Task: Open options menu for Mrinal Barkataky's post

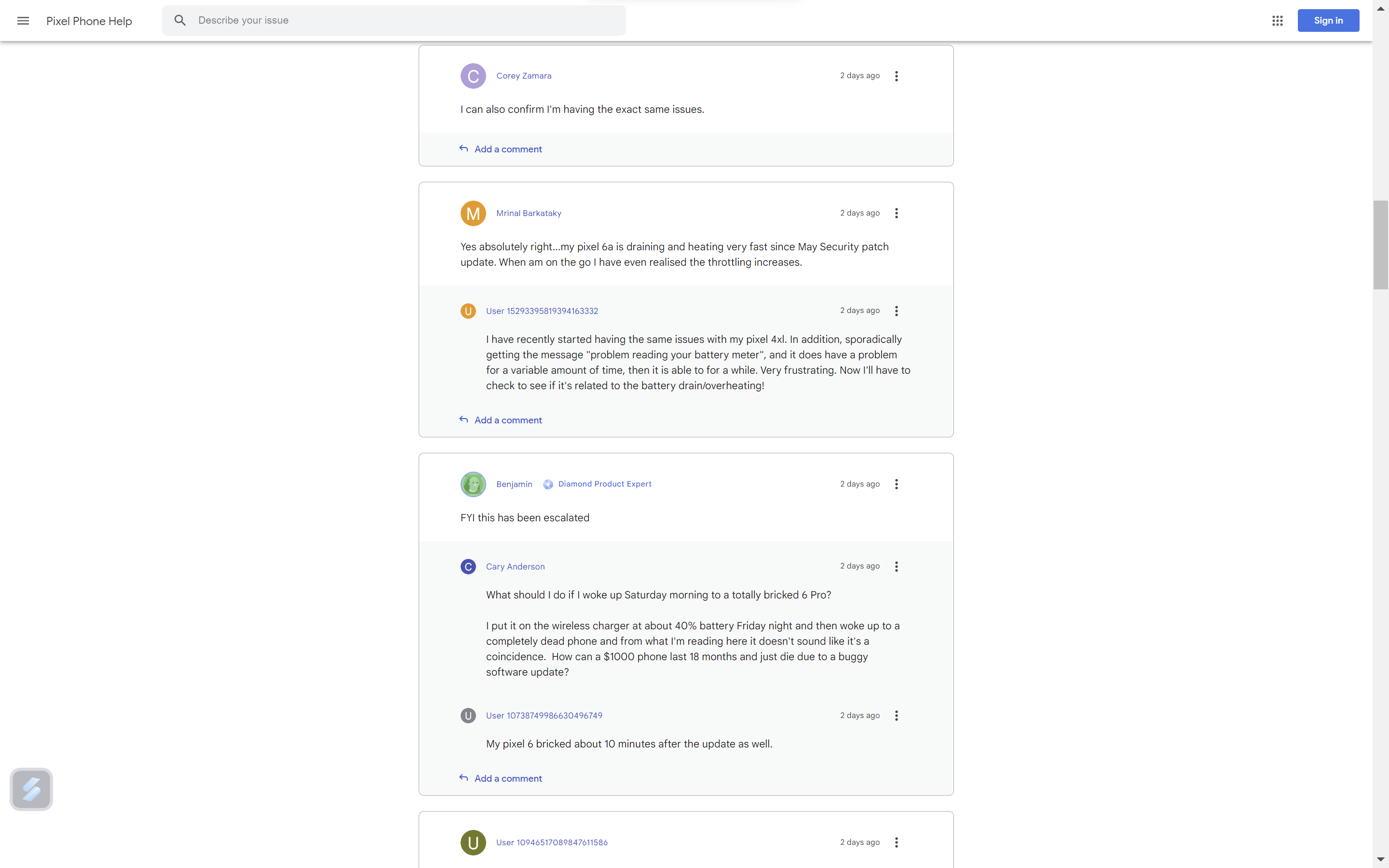Action: coord(896,213)
